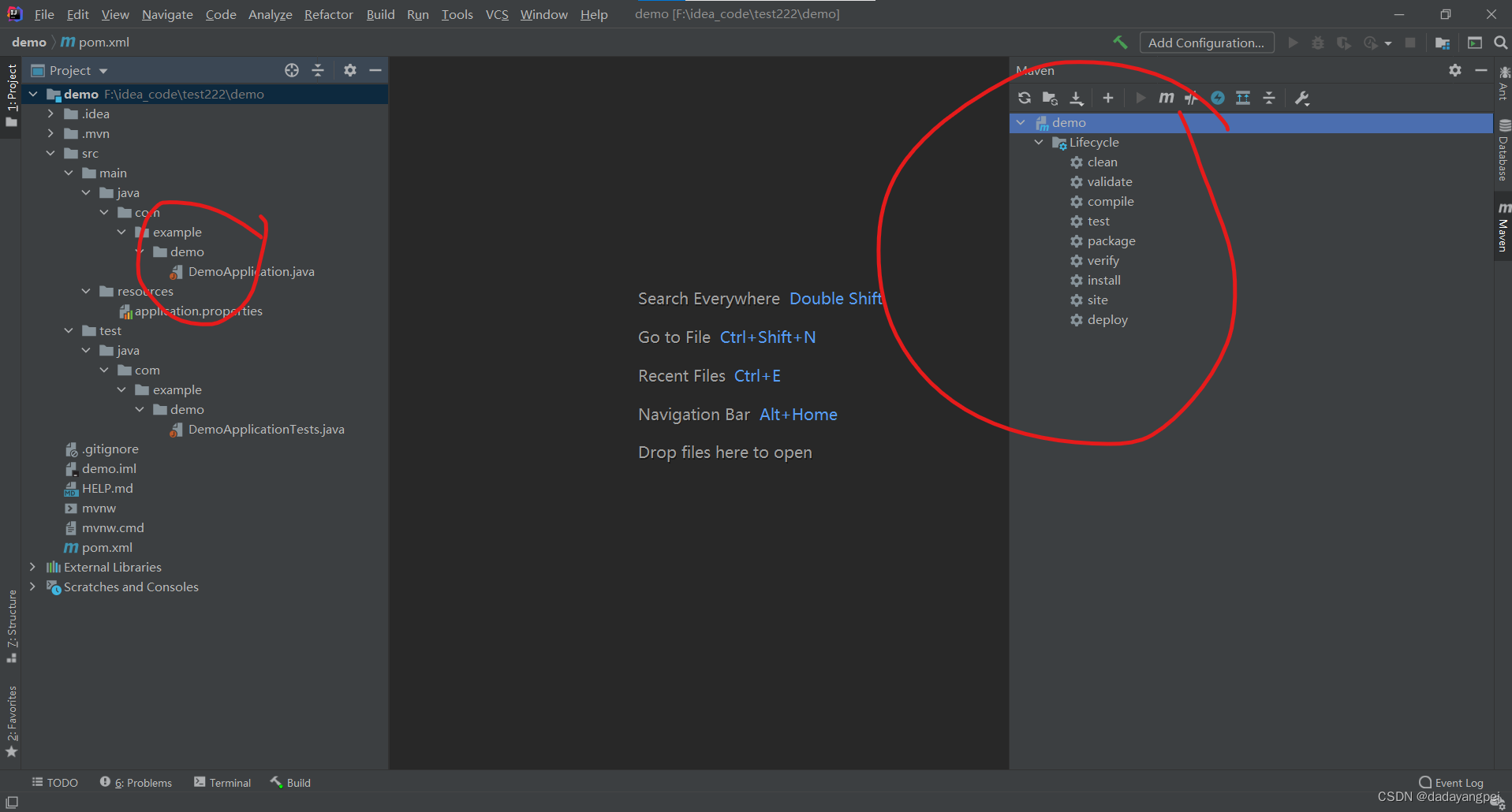This screenshot has width=1512, height=812.
Task: Open the Build menu
Action: click(x=380, y=14)
